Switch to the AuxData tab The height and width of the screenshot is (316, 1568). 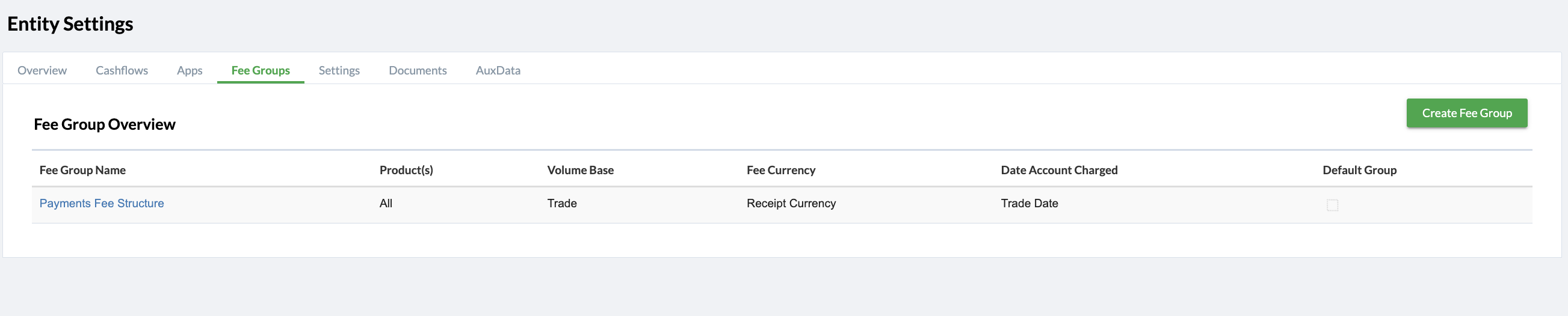498,70
